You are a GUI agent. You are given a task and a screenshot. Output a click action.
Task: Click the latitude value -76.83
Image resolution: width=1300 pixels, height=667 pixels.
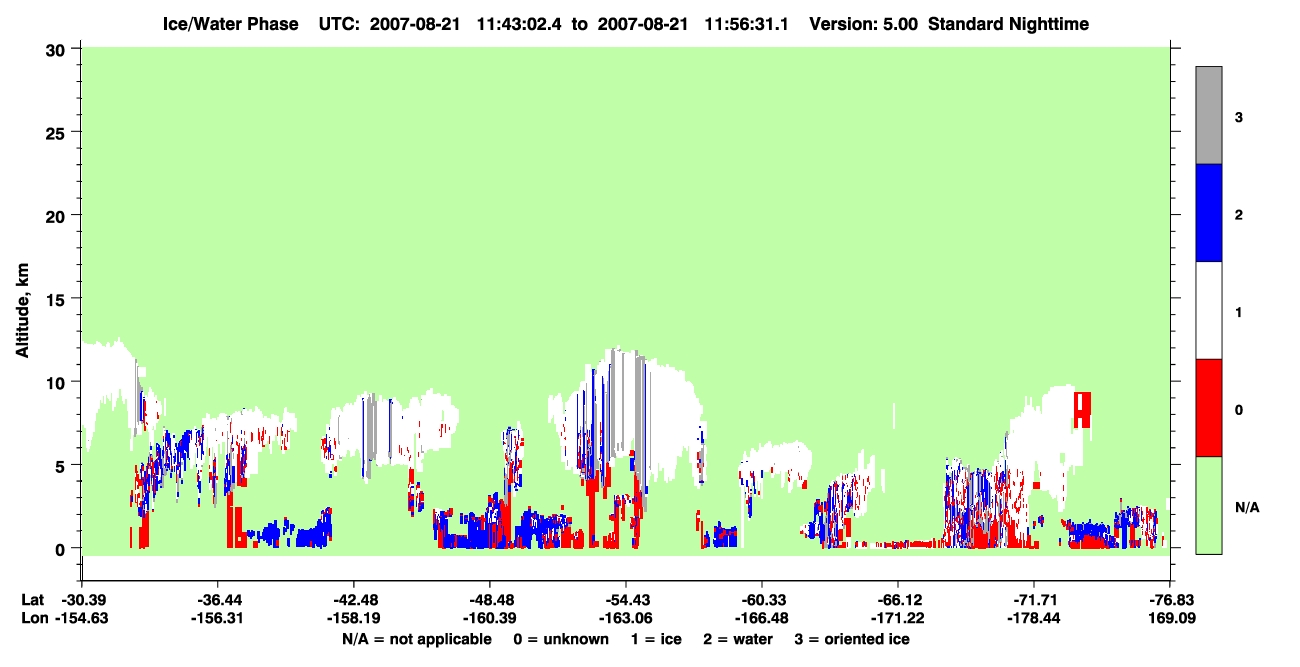(1169, 600)
